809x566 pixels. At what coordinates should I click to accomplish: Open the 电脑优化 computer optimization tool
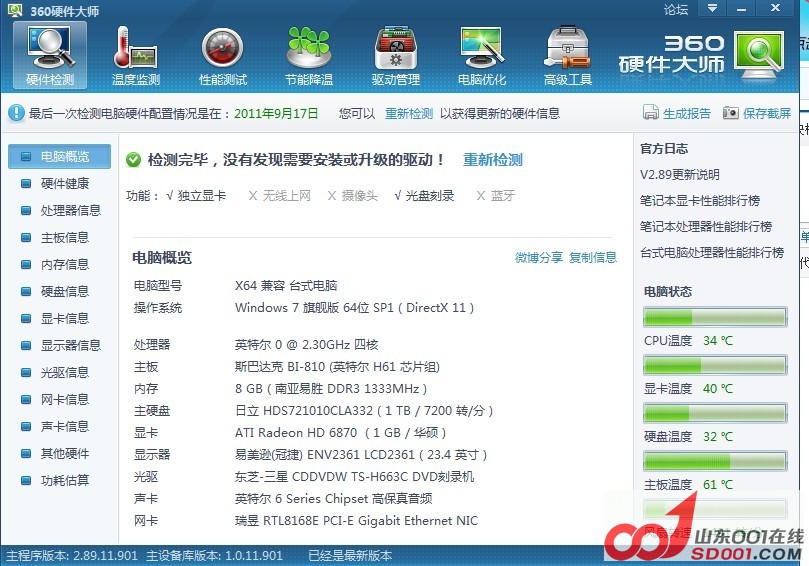pos(482,55)
